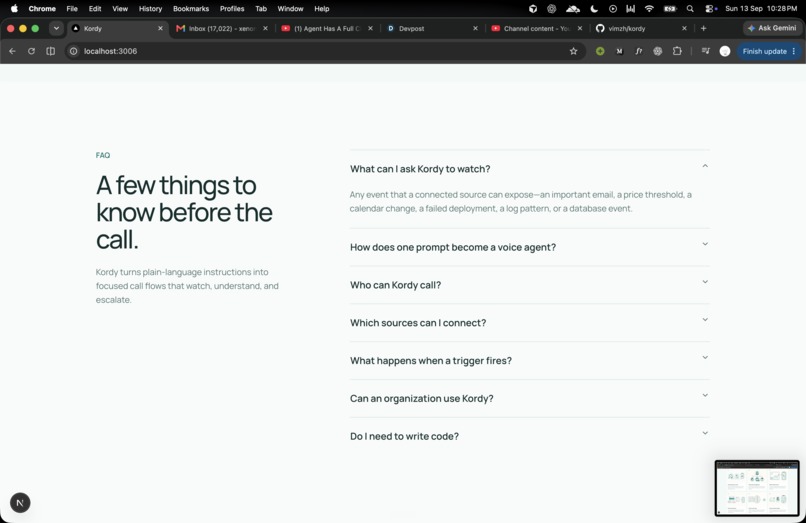Open the play-circle menu bar icon
Image resolution: width=806 pixels, height=523 pixels.
(x=613, y=9)
